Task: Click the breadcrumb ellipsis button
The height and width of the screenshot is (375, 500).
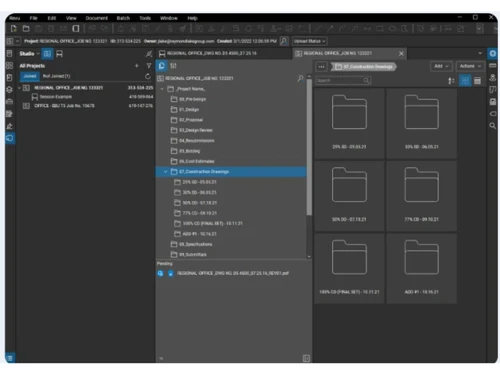Action: click(x=321, y=67)
